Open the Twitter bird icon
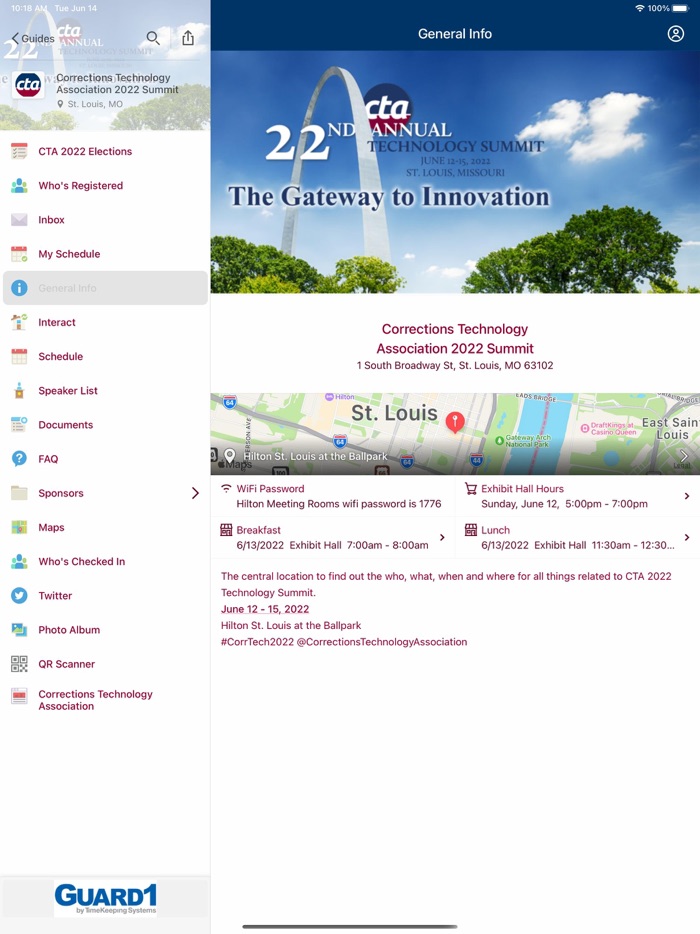Screen dimensions: 700x934 click(x=19, y=596)
